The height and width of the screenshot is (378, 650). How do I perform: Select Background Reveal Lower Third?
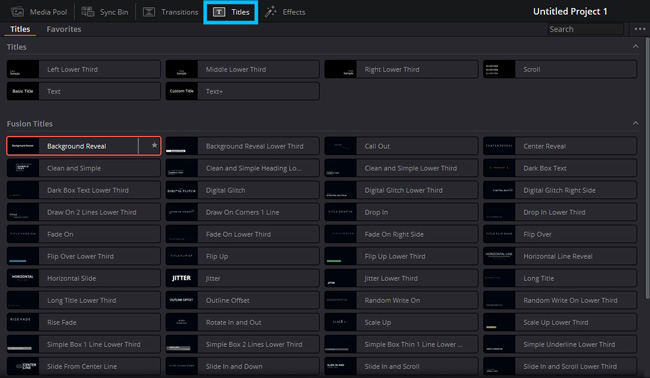243,146
